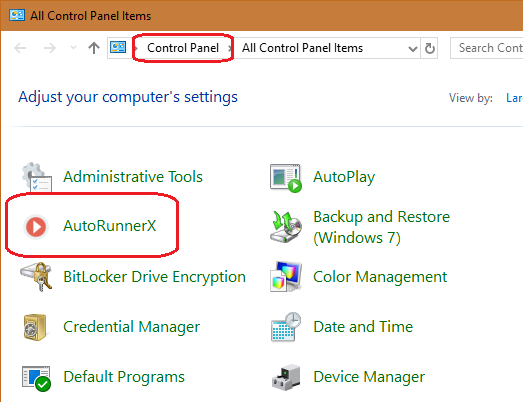Image resolution: width=523 pixels, height=402 pixels.
Task: Open the Default Programs link
Action: click(124, 377)
